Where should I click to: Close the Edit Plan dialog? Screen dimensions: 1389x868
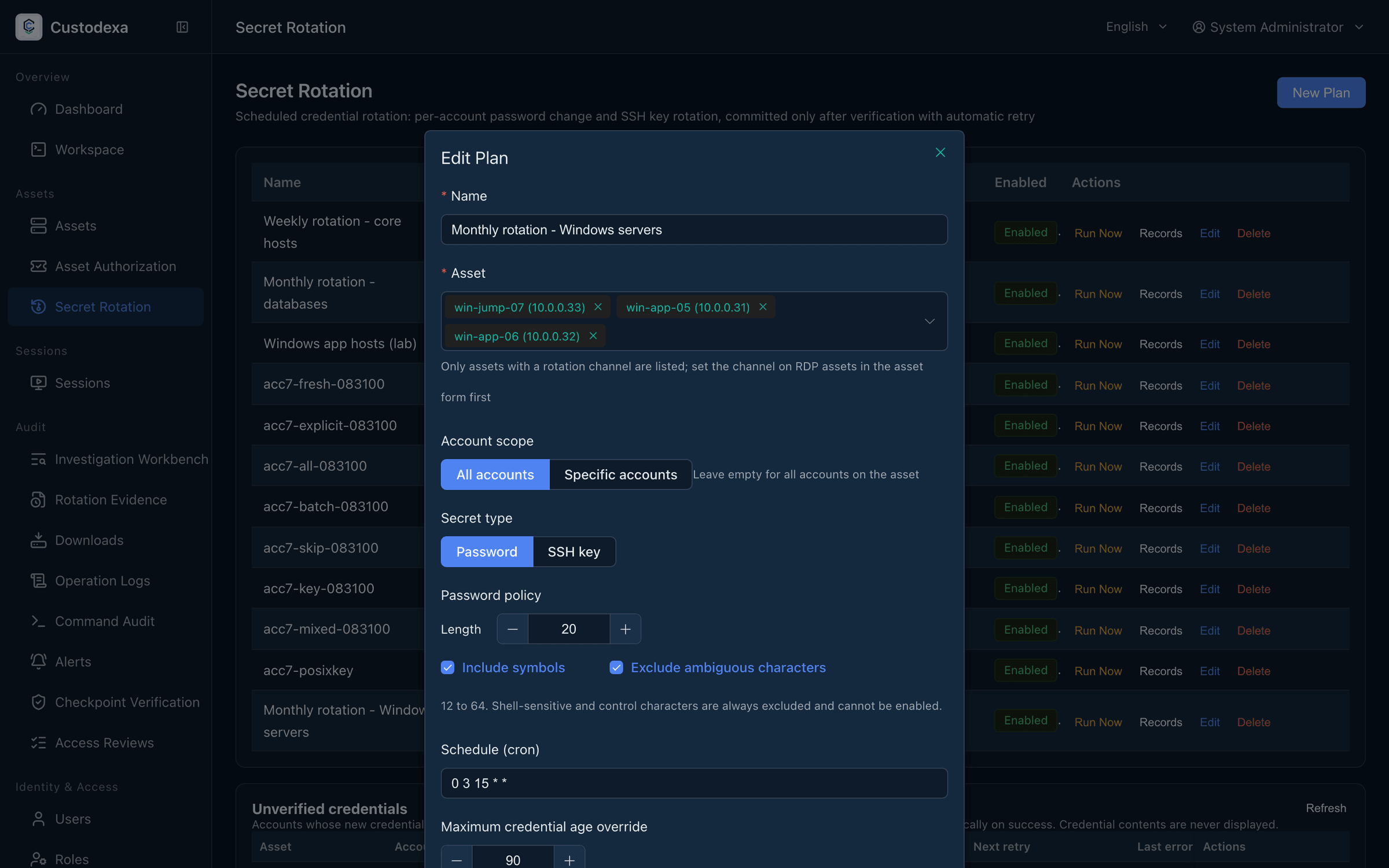tap(940, 152)
